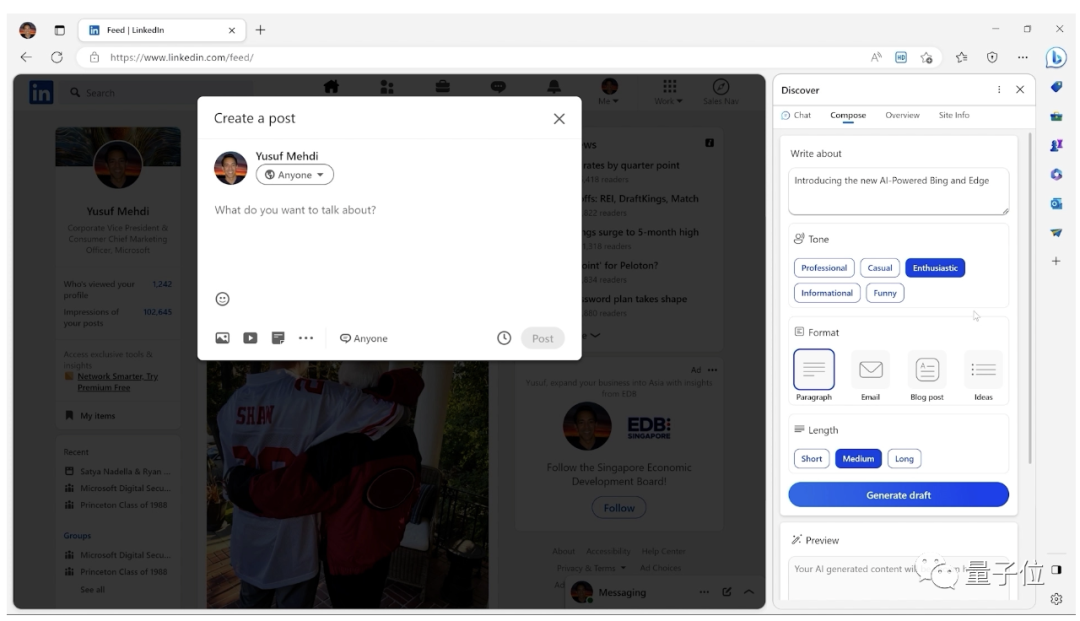Add emoji in Create a post dialog

[x=222, y=299]
